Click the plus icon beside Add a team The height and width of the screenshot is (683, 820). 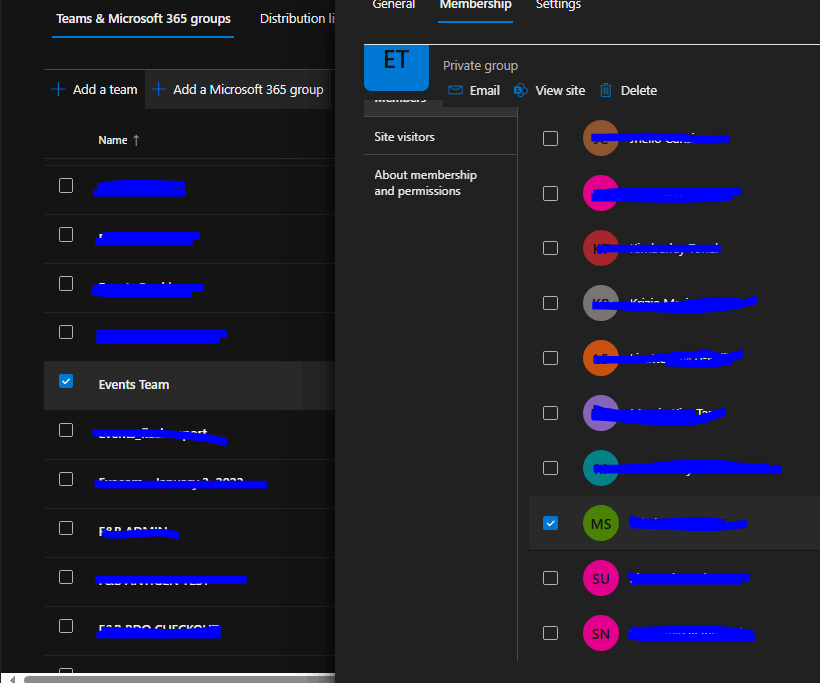58,89
